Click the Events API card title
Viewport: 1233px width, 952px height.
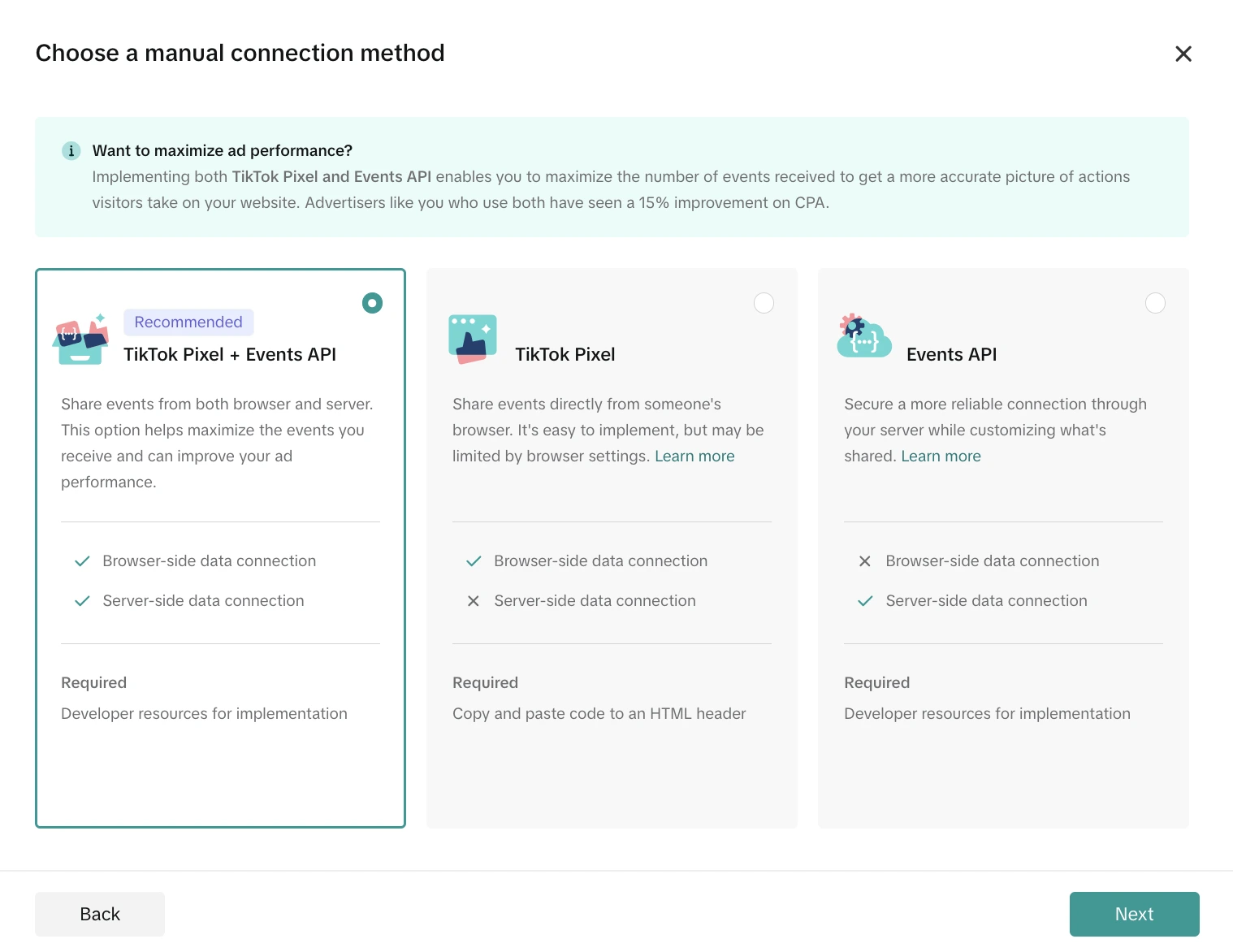click(x=951, y=354)
